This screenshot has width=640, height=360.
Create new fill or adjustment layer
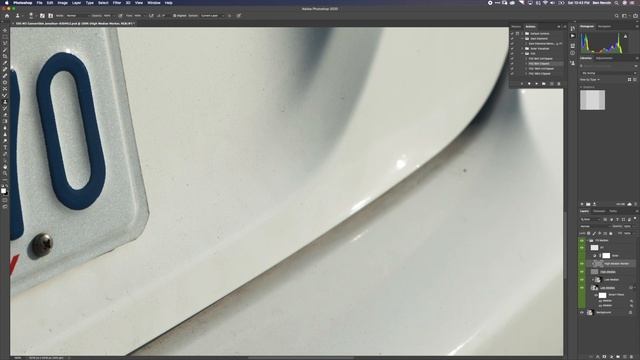[611, 357]
